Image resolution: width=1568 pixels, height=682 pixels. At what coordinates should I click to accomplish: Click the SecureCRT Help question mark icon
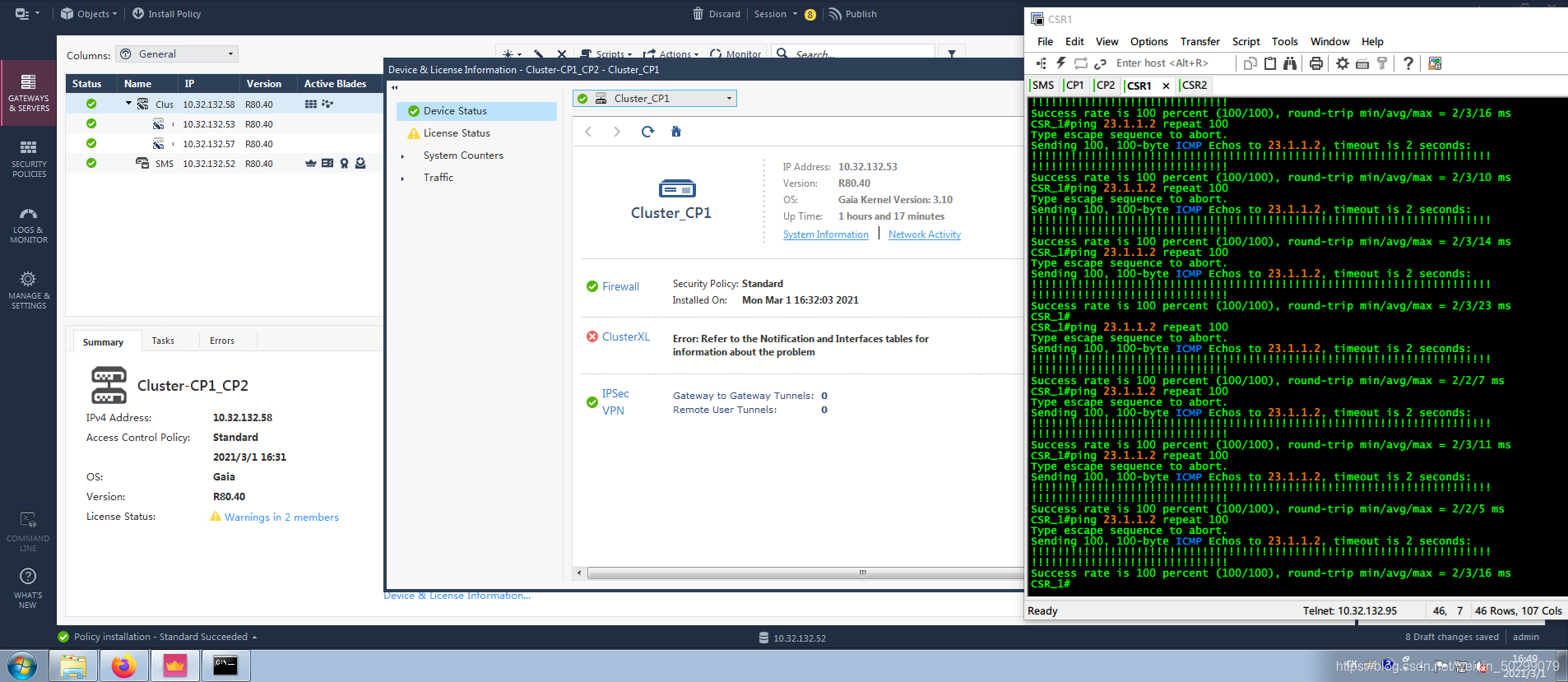coord(1408,63)
